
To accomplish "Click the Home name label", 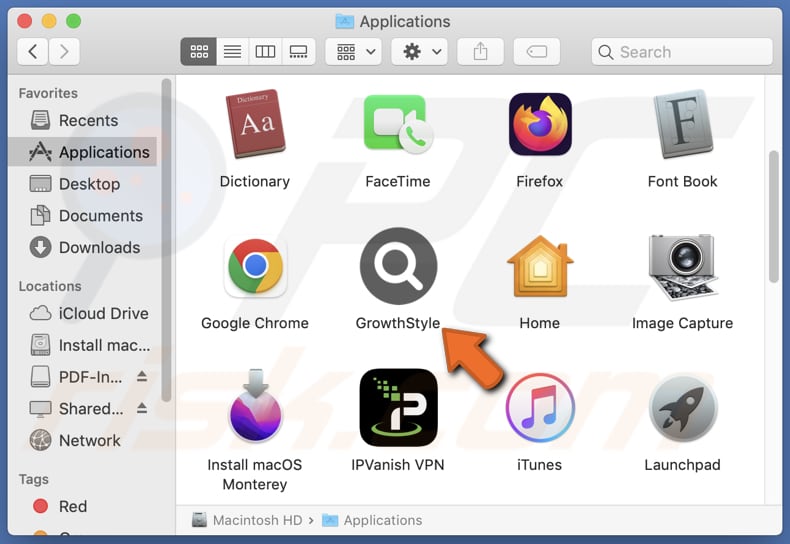I will [x=540, y=323].
